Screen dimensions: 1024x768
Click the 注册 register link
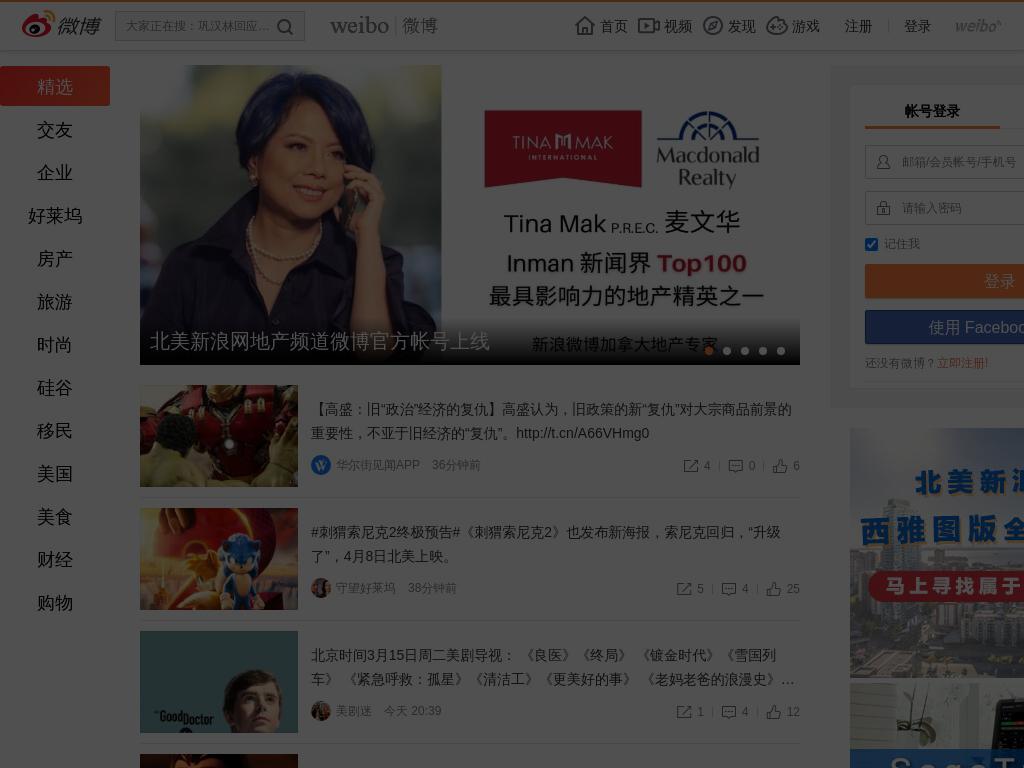(x=858, y=26)
